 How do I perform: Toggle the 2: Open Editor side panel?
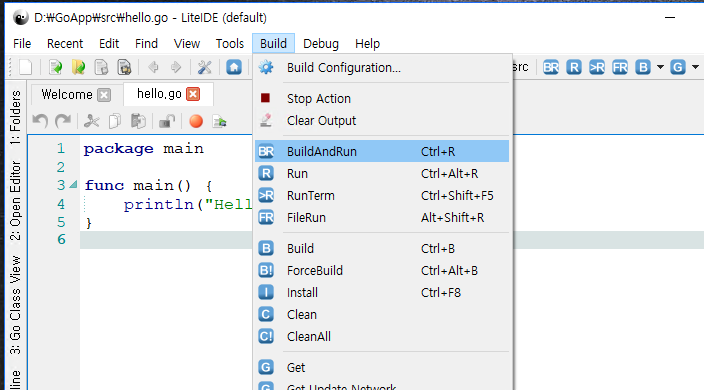click(x=16, y=200)
